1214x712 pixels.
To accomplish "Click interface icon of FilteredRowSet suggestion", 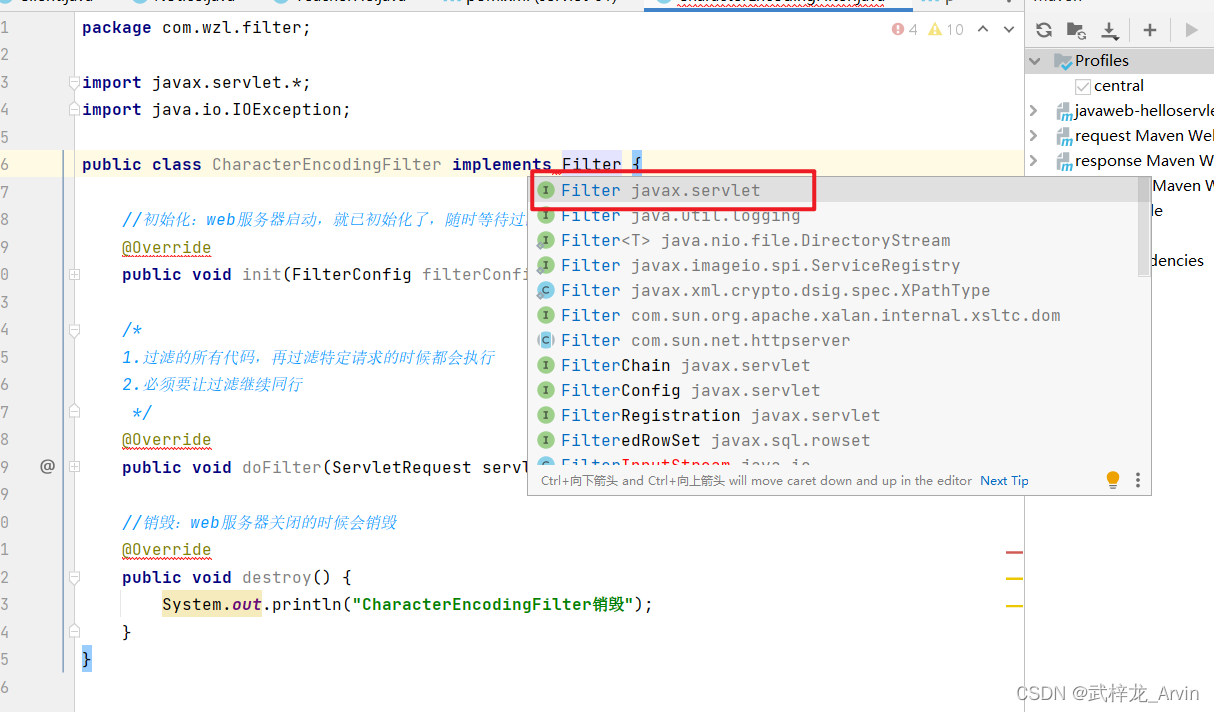I will [546, 440].
